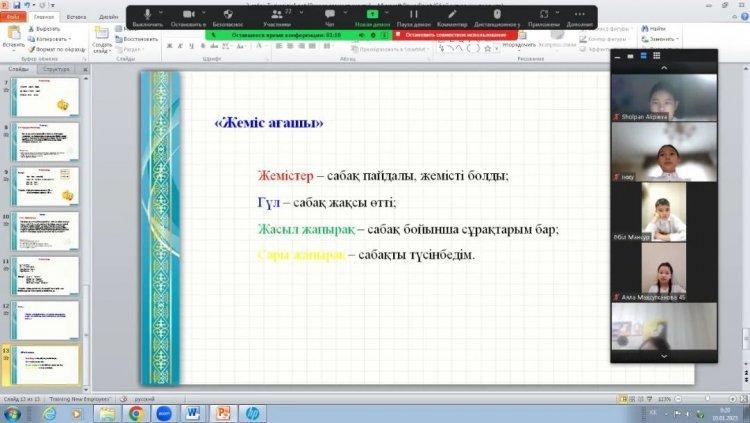Open Упорядочить arrange dropdown

(519, 39)
